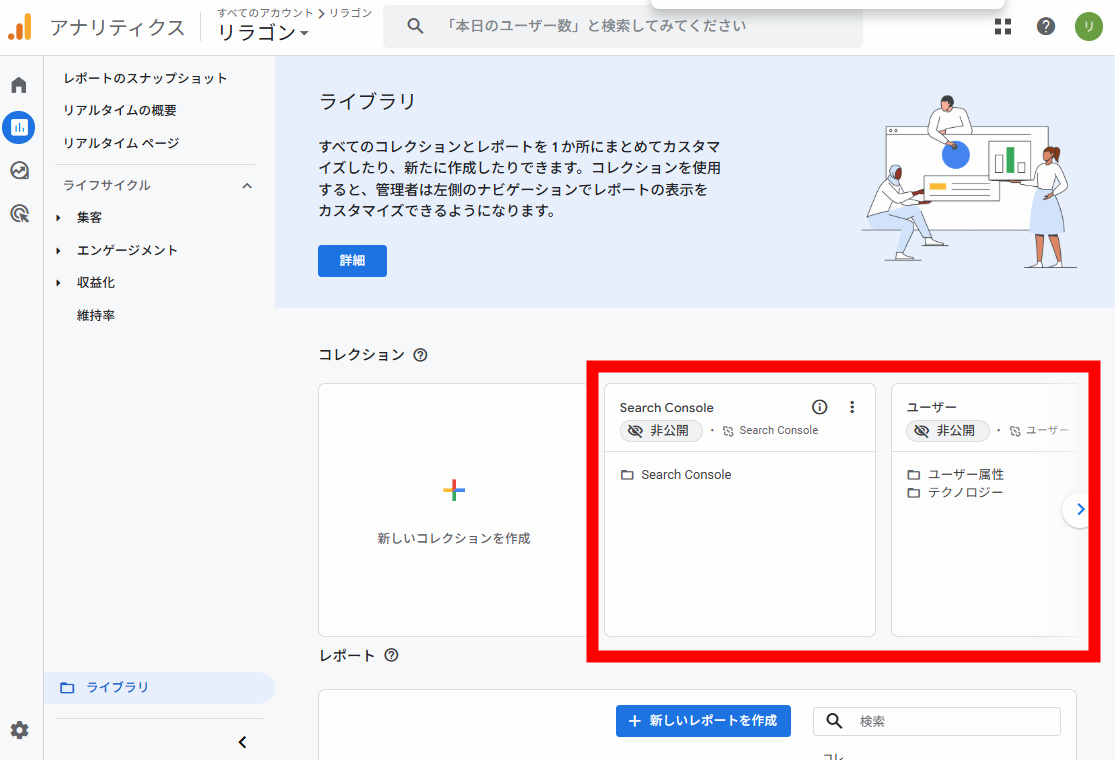This screenshot has height=760, width=1115.
Task: Click the 非公開 badge on Search Console card
Action: 661,431
